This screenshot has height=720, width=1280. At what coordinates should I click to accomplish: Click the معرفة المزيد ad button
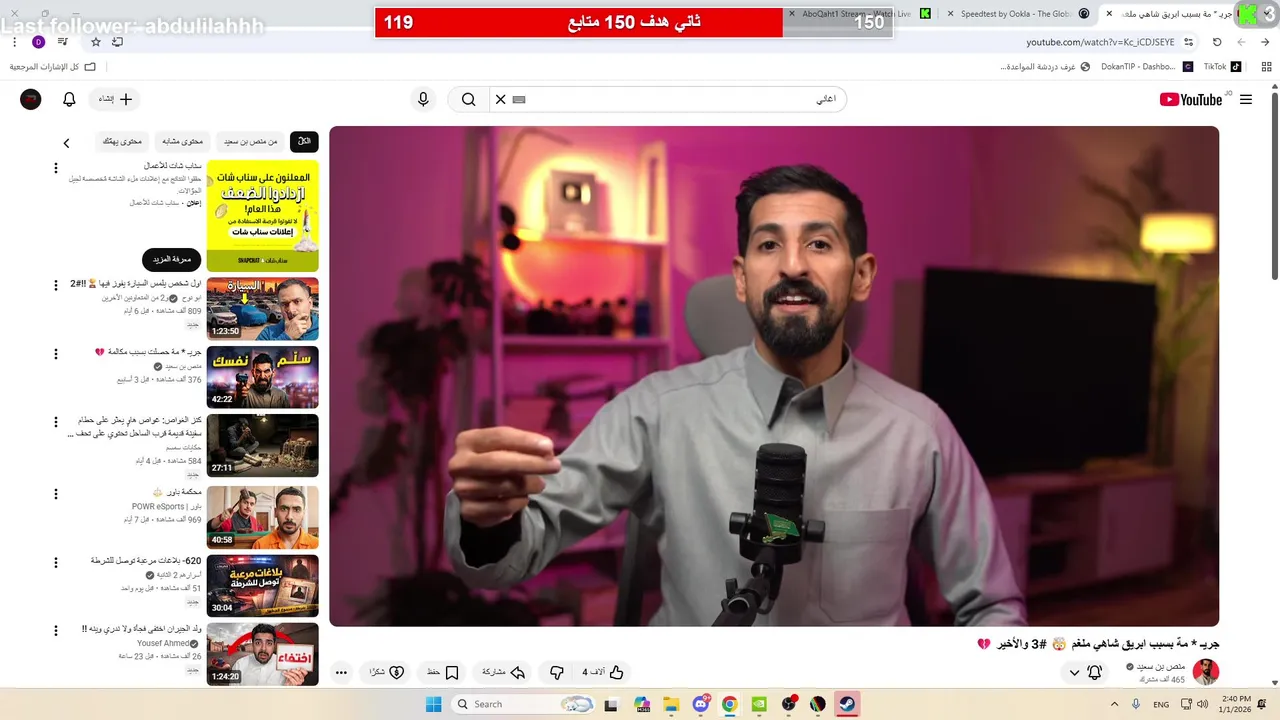coord(172,260)
